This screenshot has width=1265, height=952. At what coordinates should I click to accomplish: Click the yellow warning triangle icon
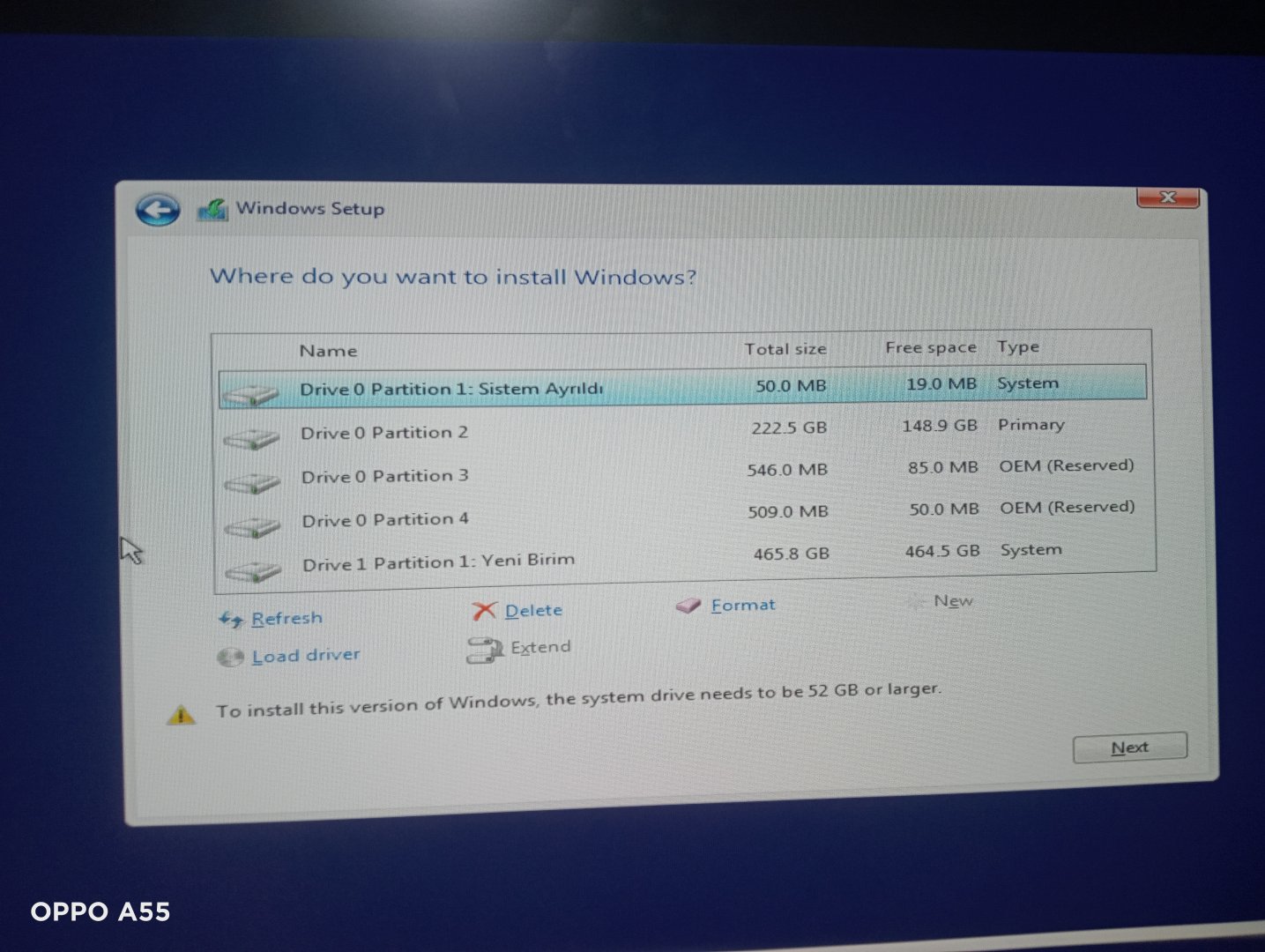[181, 714]
